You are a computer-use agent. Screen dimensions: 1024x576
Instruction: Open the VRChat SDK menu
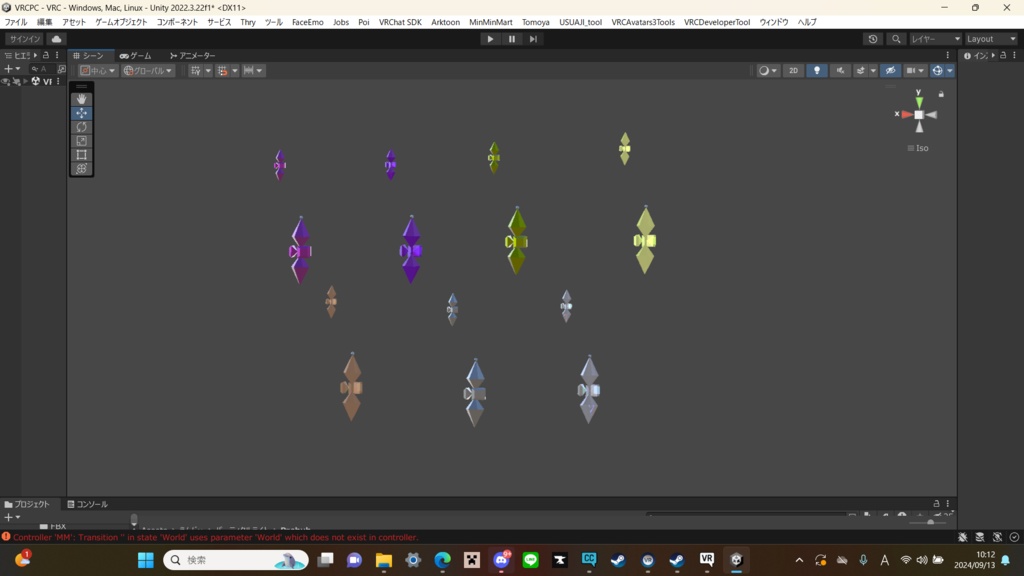coord(400,22)
